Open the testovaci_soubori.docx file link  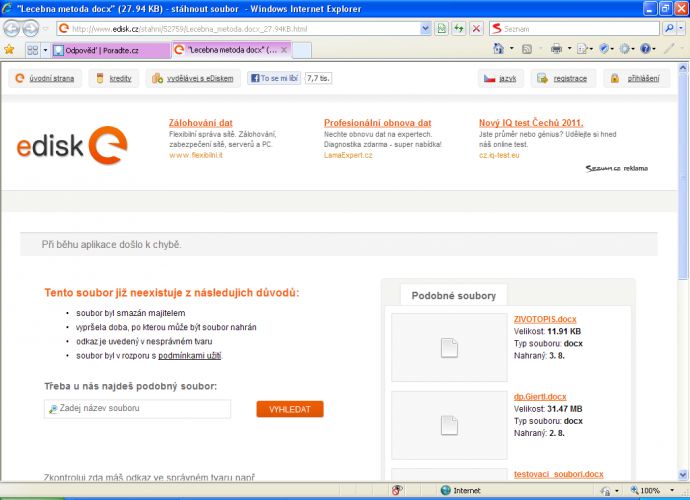pos(558,474)
